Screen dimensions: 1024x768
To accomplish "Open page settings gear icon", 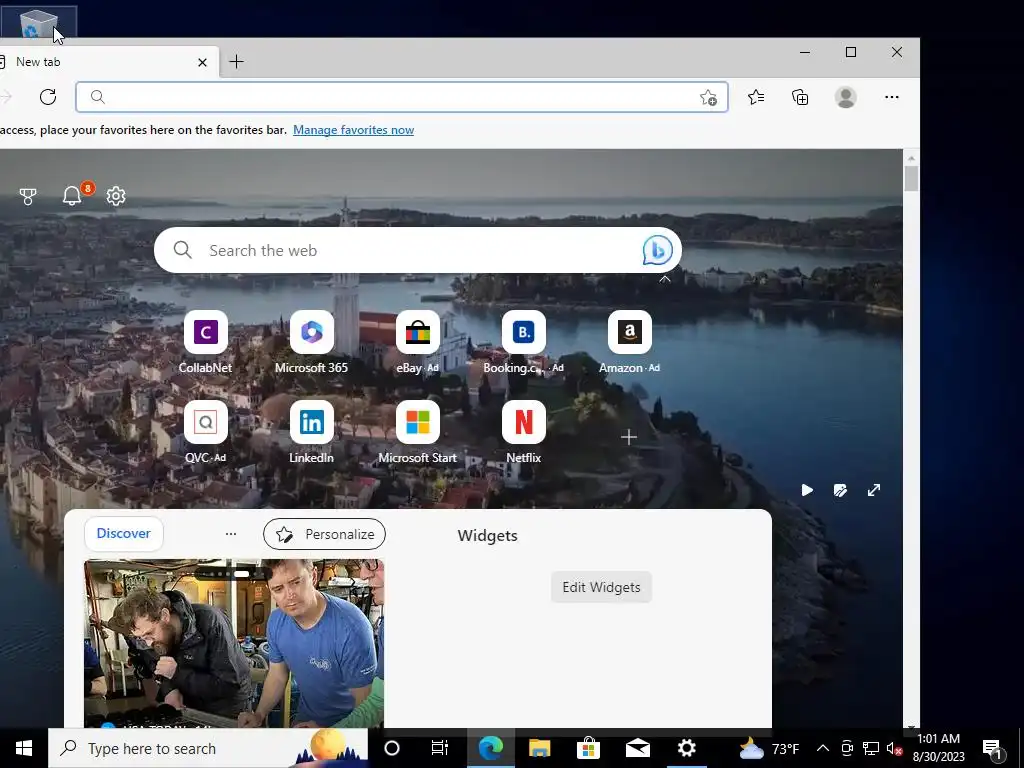I will [x=116, y=196].
